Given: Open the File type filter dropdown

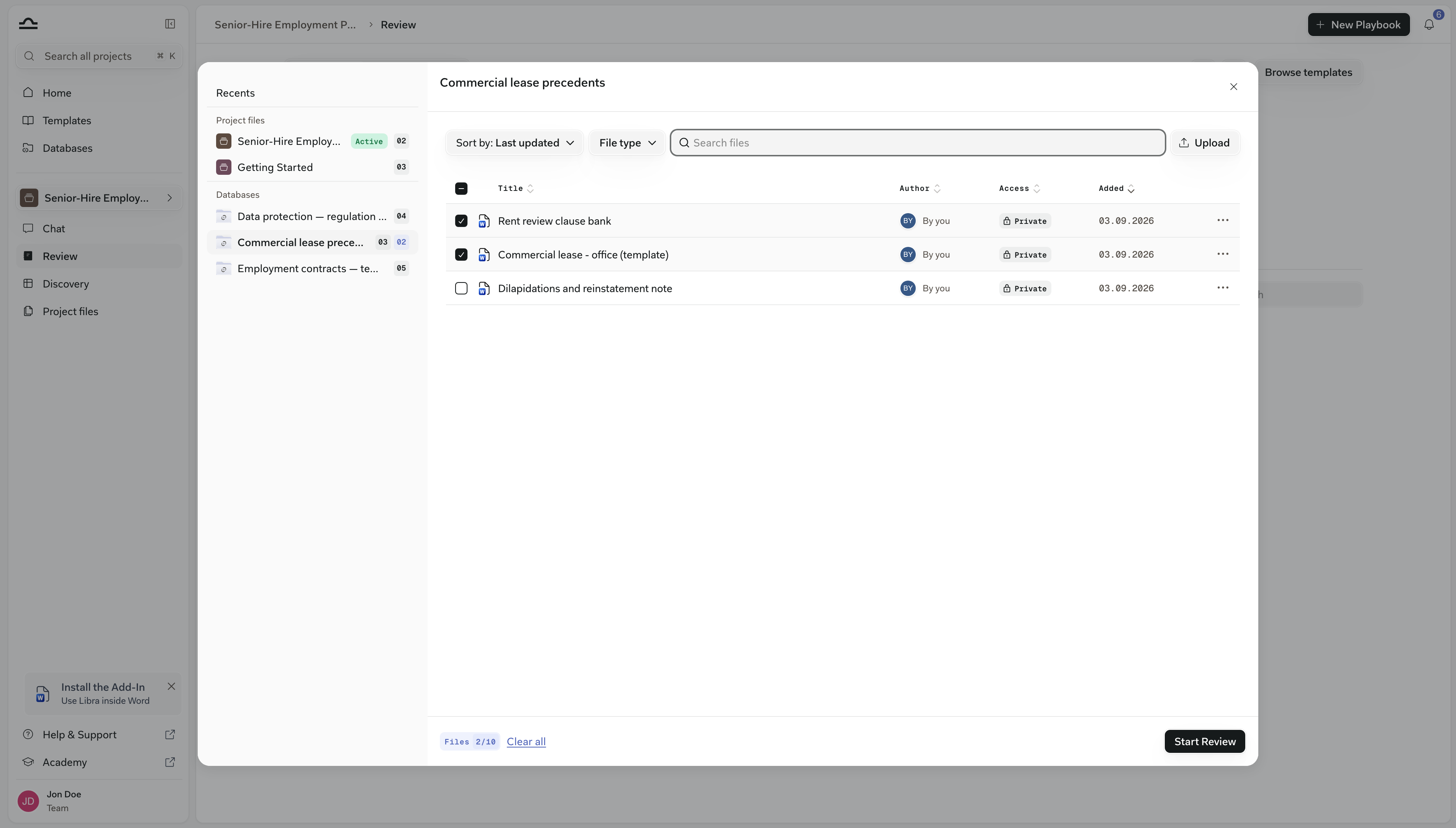Looking at the screenshot, I should point(627,143).
